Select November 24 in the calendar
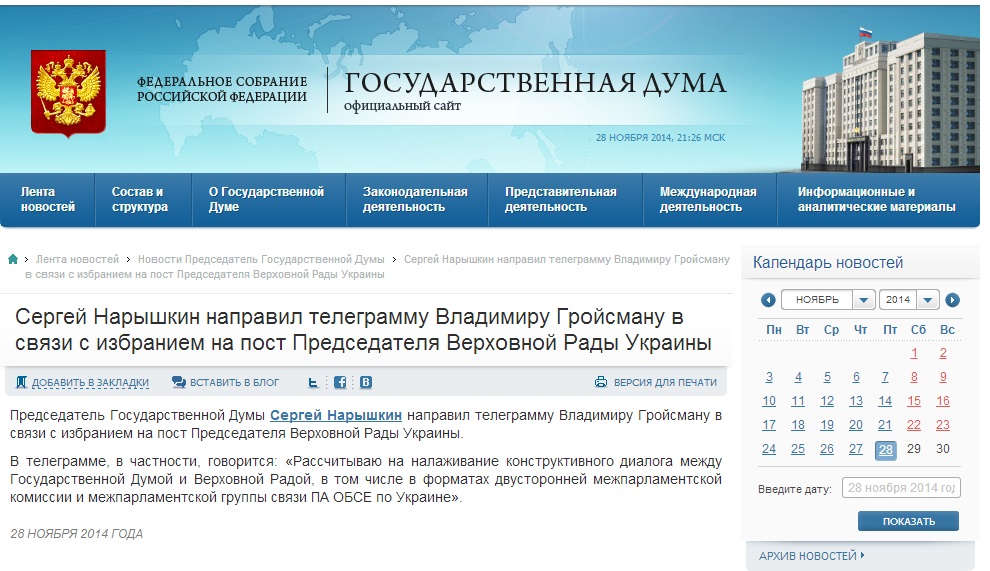The height and width of the screenshot is (571, 990). tap(769, 449)
